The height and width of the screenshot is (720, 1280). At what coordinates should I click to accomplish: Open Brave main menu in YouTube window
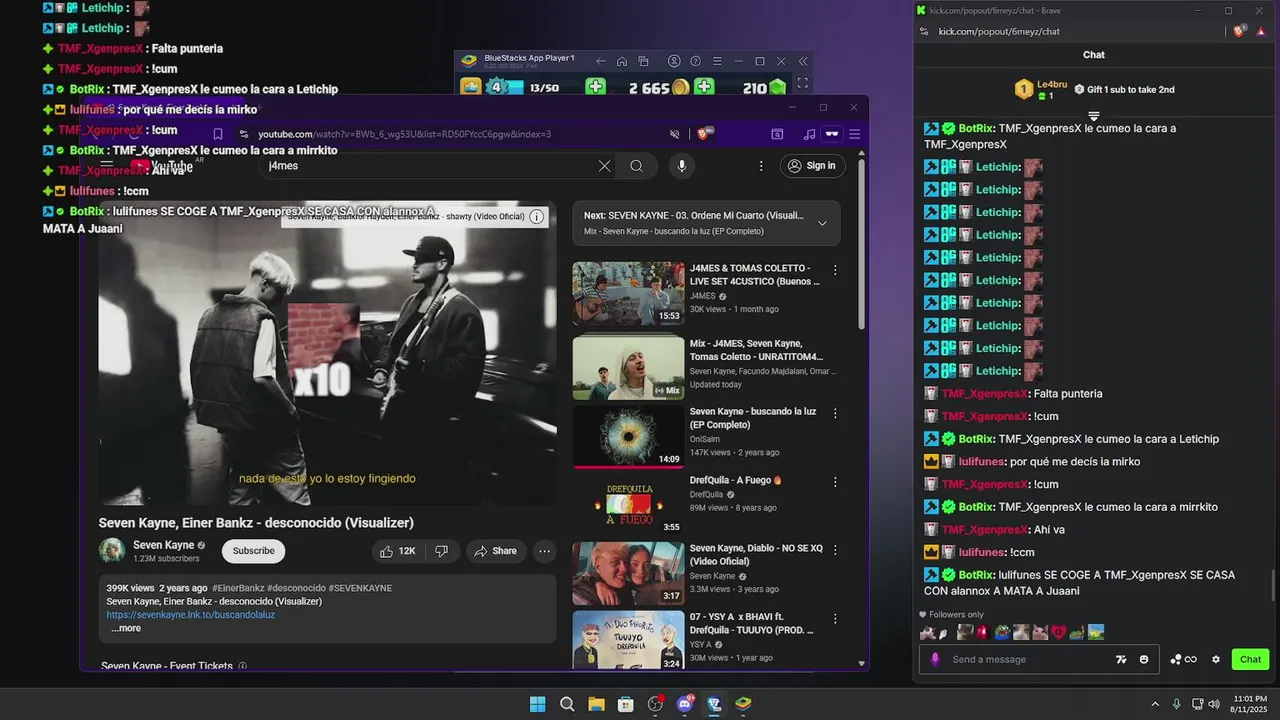[854, 134]
